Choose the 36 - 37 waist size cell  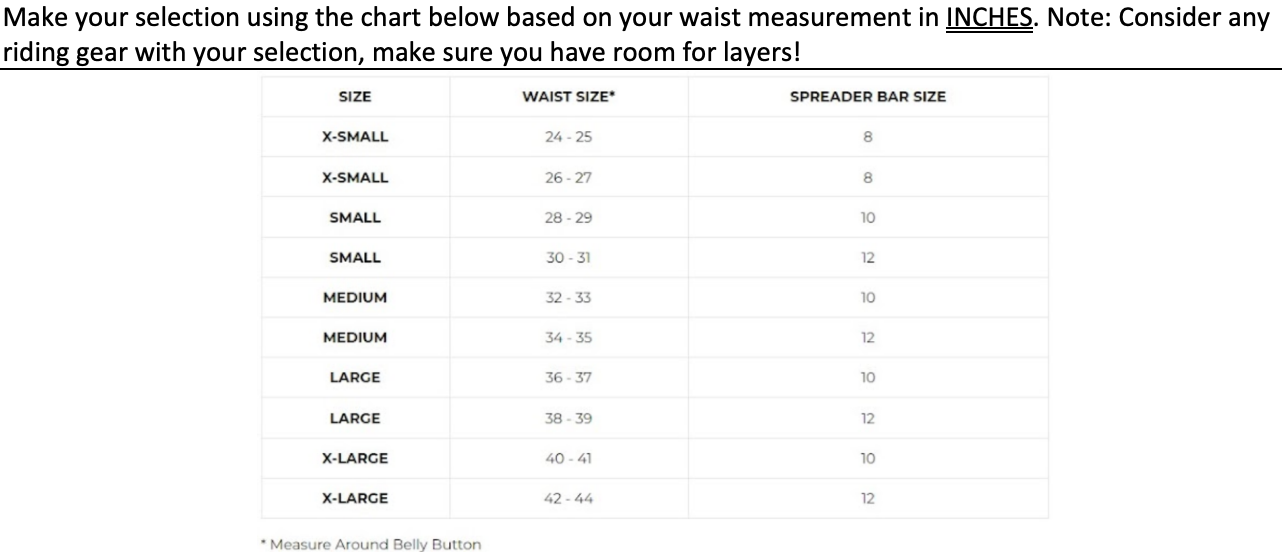(568, 378)
